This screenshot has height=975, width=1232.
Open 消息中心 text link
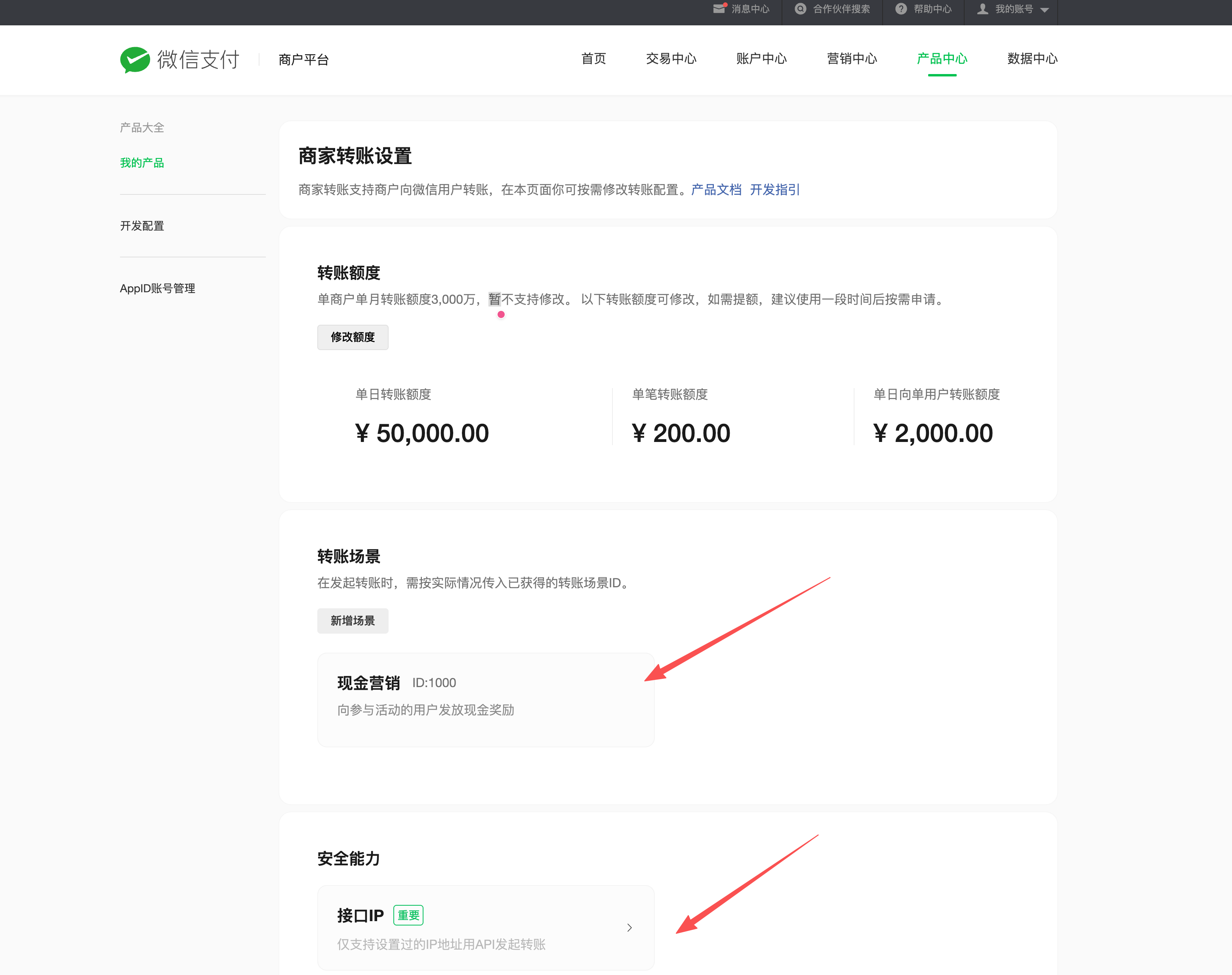point(750,9)
